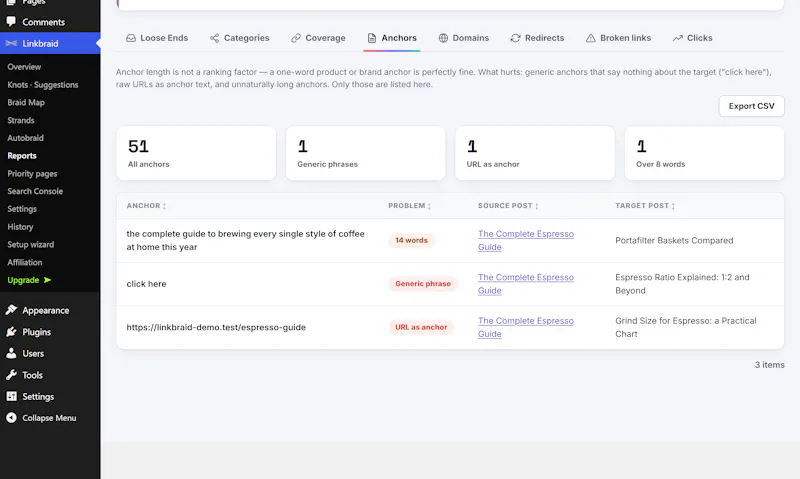800x479 pixels.
Task: Click the green Upgrade arrow icon
Action: [47, 280]
